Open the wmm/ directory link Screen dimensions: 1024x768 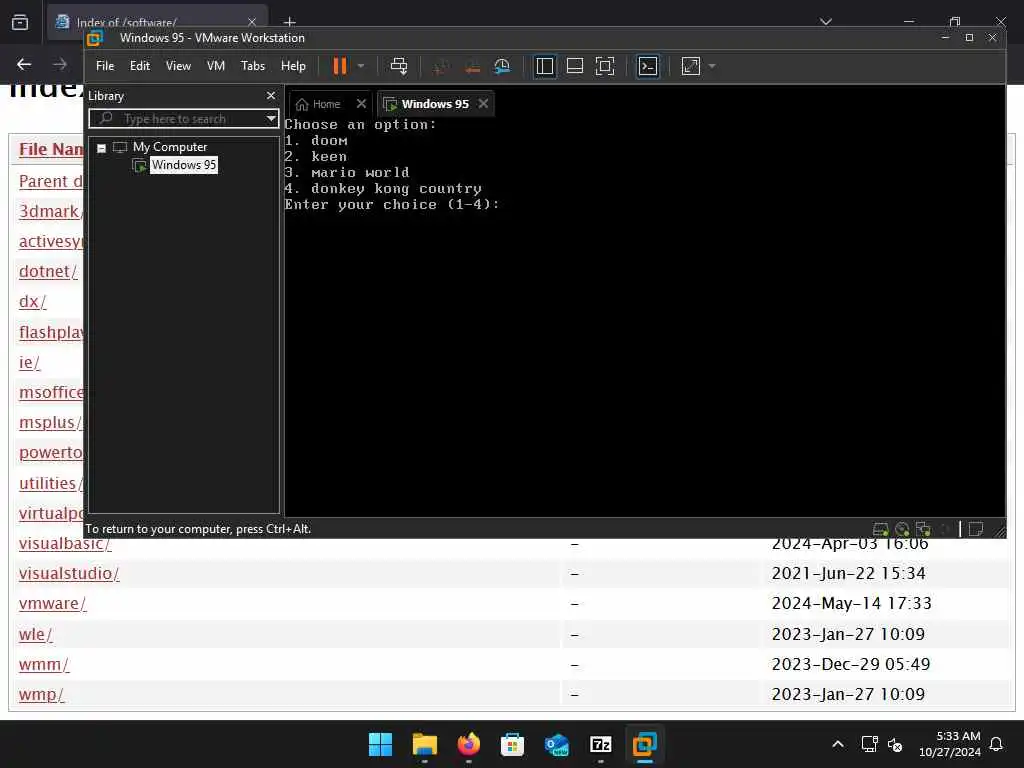pyautogui.click(x=44, y=664)
